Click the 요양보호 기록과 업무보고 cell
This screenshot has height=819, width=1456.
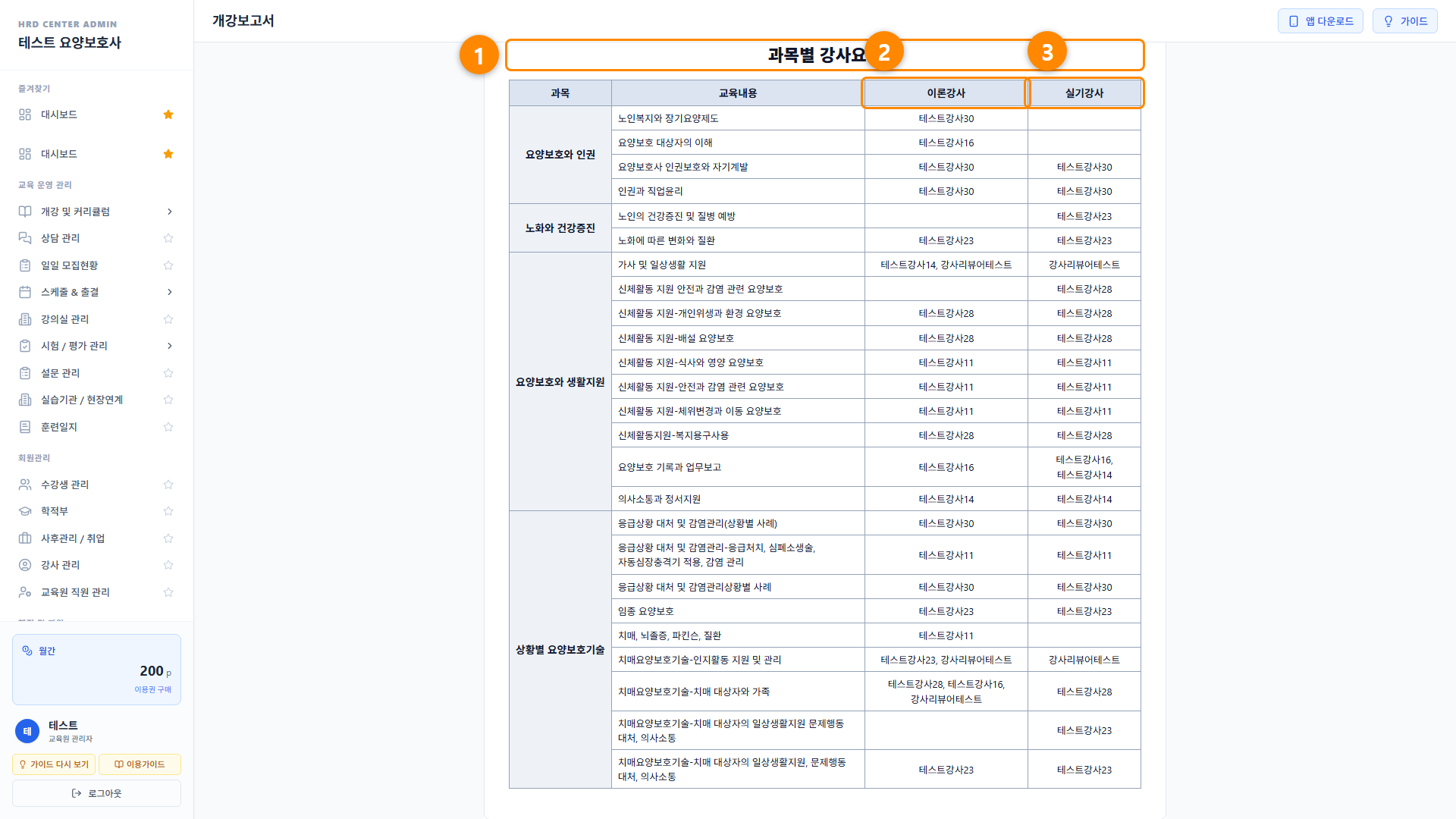738,467
